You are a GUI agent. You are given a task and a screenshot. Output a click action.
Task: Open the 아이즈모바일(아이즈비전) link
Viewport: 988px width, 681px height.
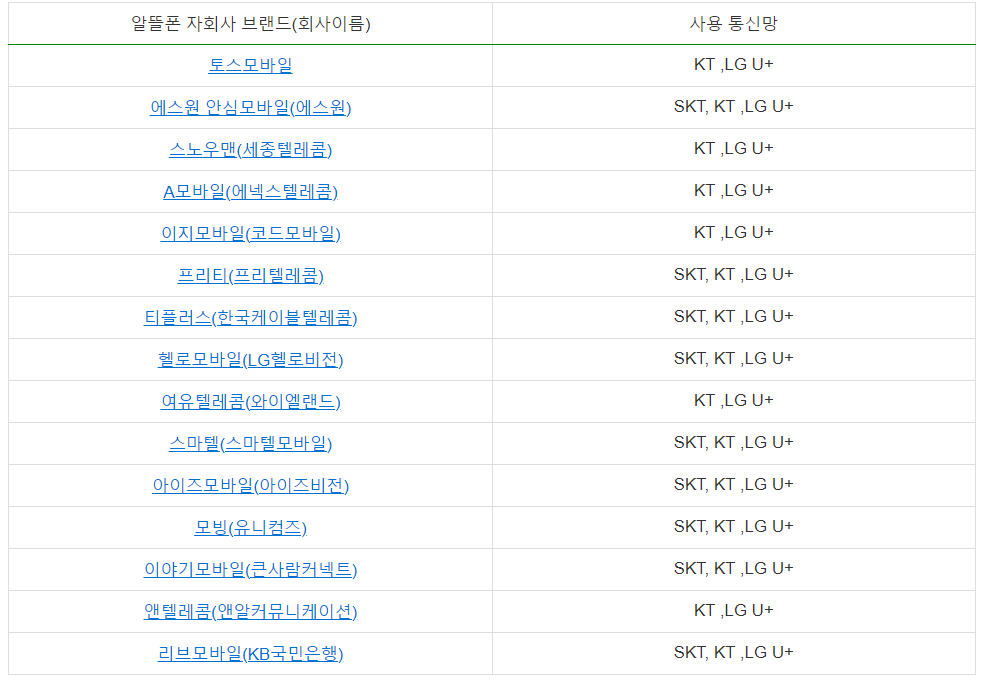(x=250, y=485)
